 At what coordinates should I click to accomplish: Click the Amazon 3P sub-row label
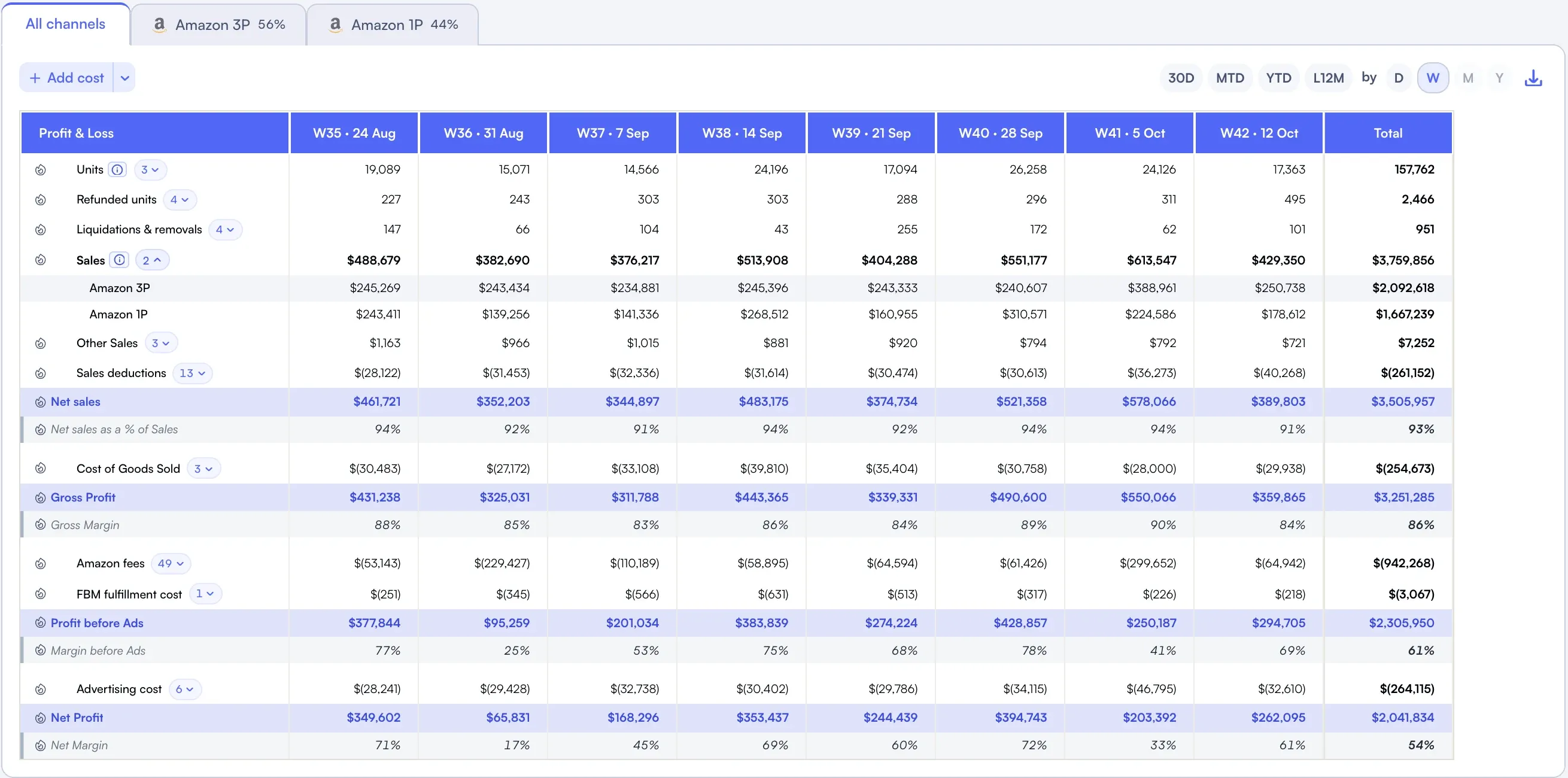tap(119, 288)
